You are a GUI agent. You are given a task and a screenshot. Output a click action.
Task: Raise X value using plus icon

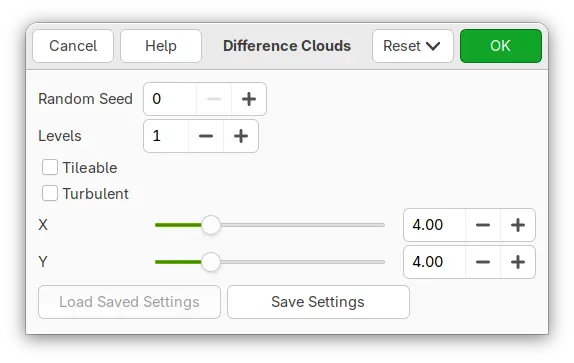[x=518, y=225]
